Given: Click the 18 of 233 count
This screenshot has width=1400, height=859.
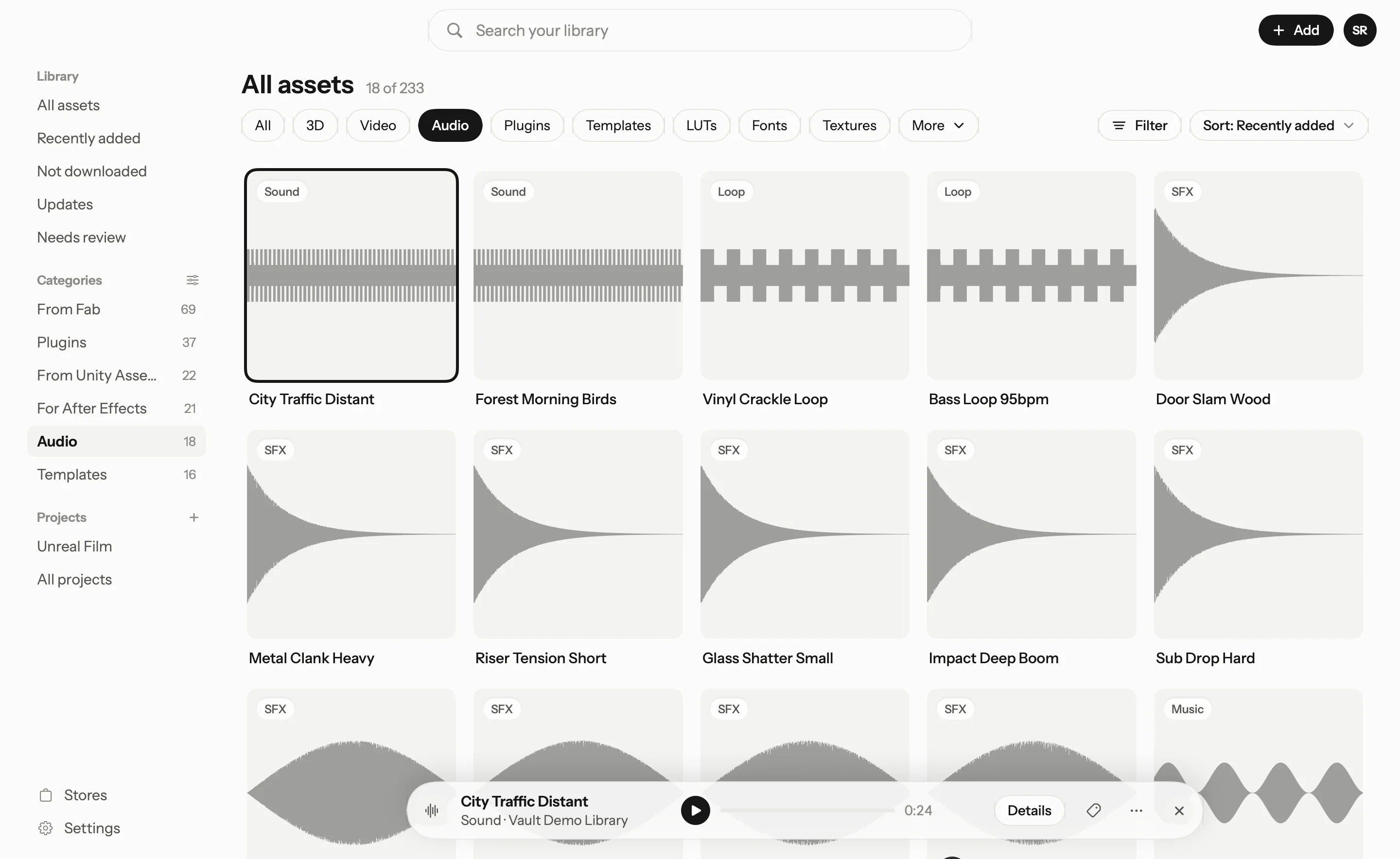Looking at the screenshot, I should (x=394, y=88).
